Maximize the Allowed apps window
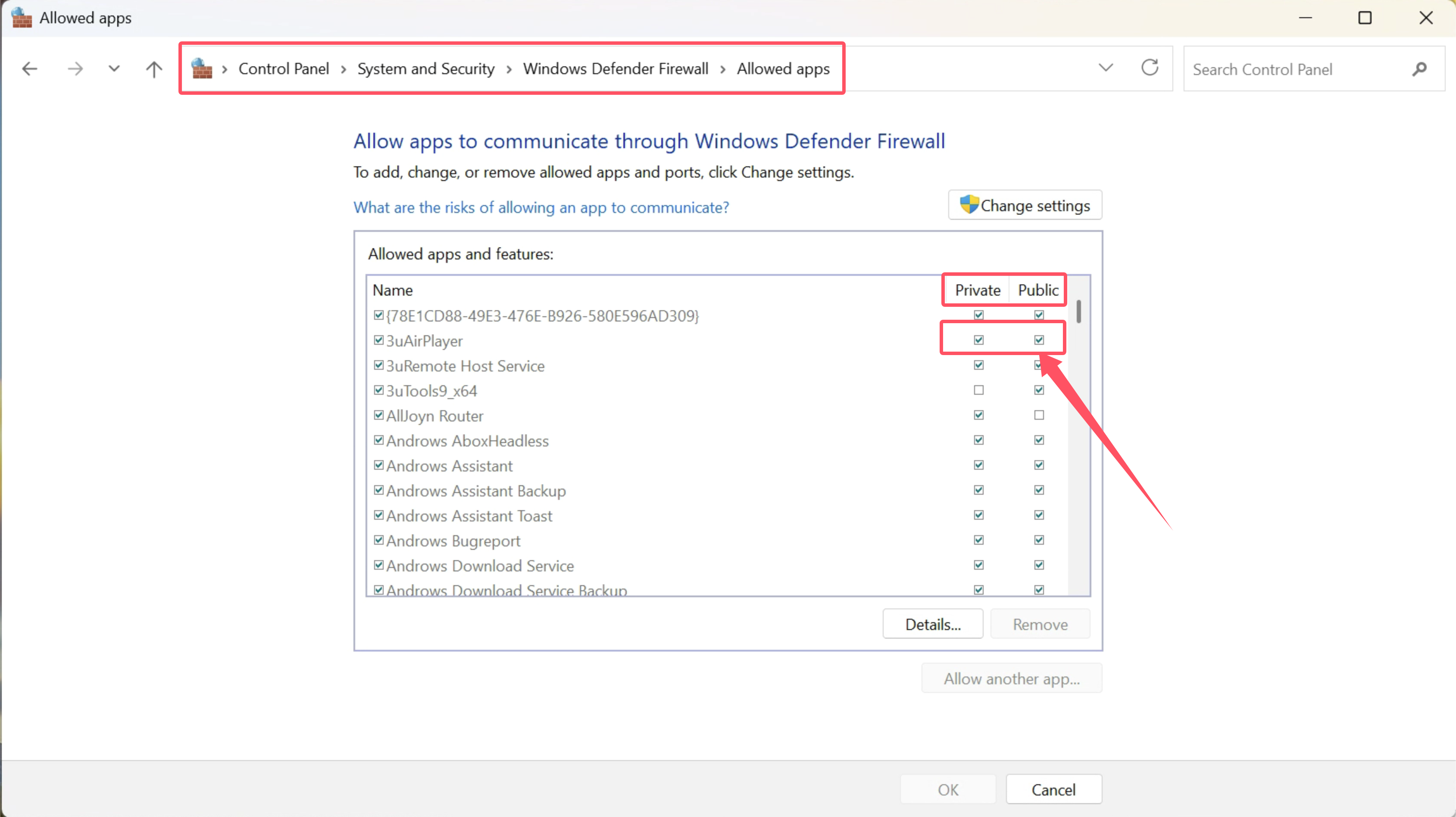This screenshot has height=817, width=1456. point(1365,18)
